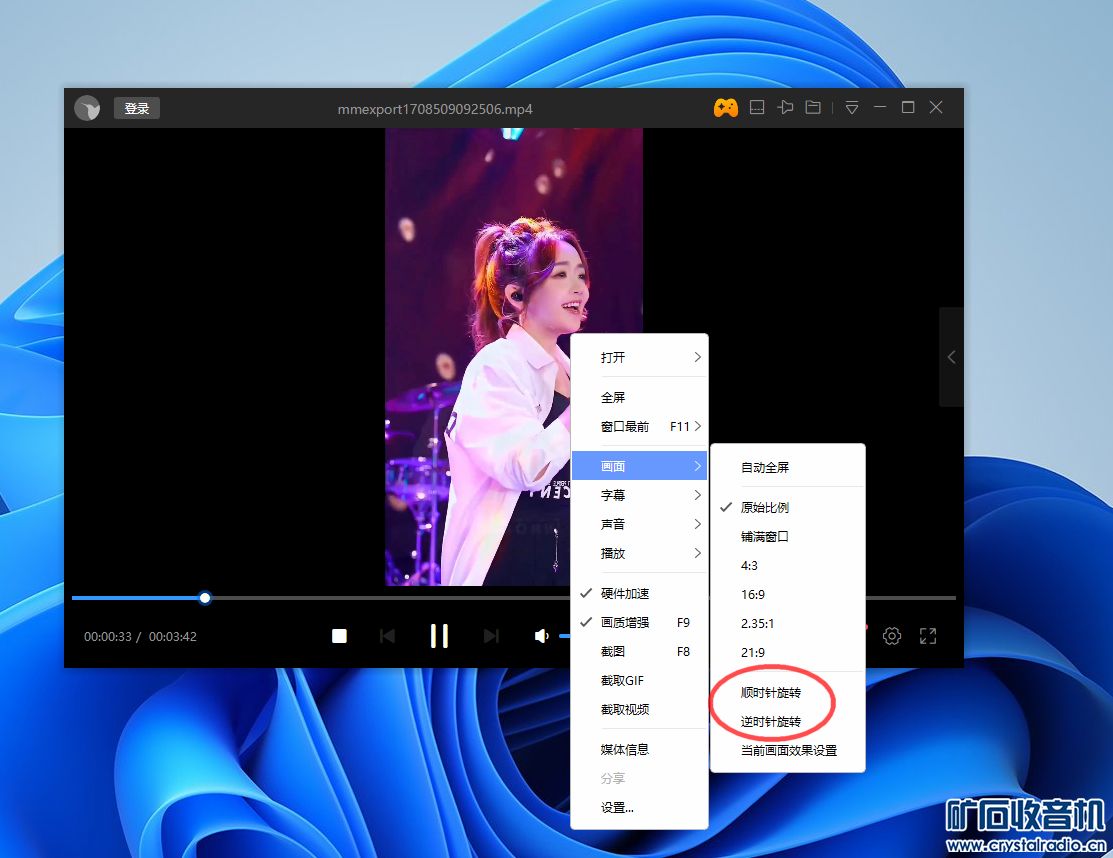Click the user avatar icon at top-left
The image size is (1113, 858).
(87, 108)
